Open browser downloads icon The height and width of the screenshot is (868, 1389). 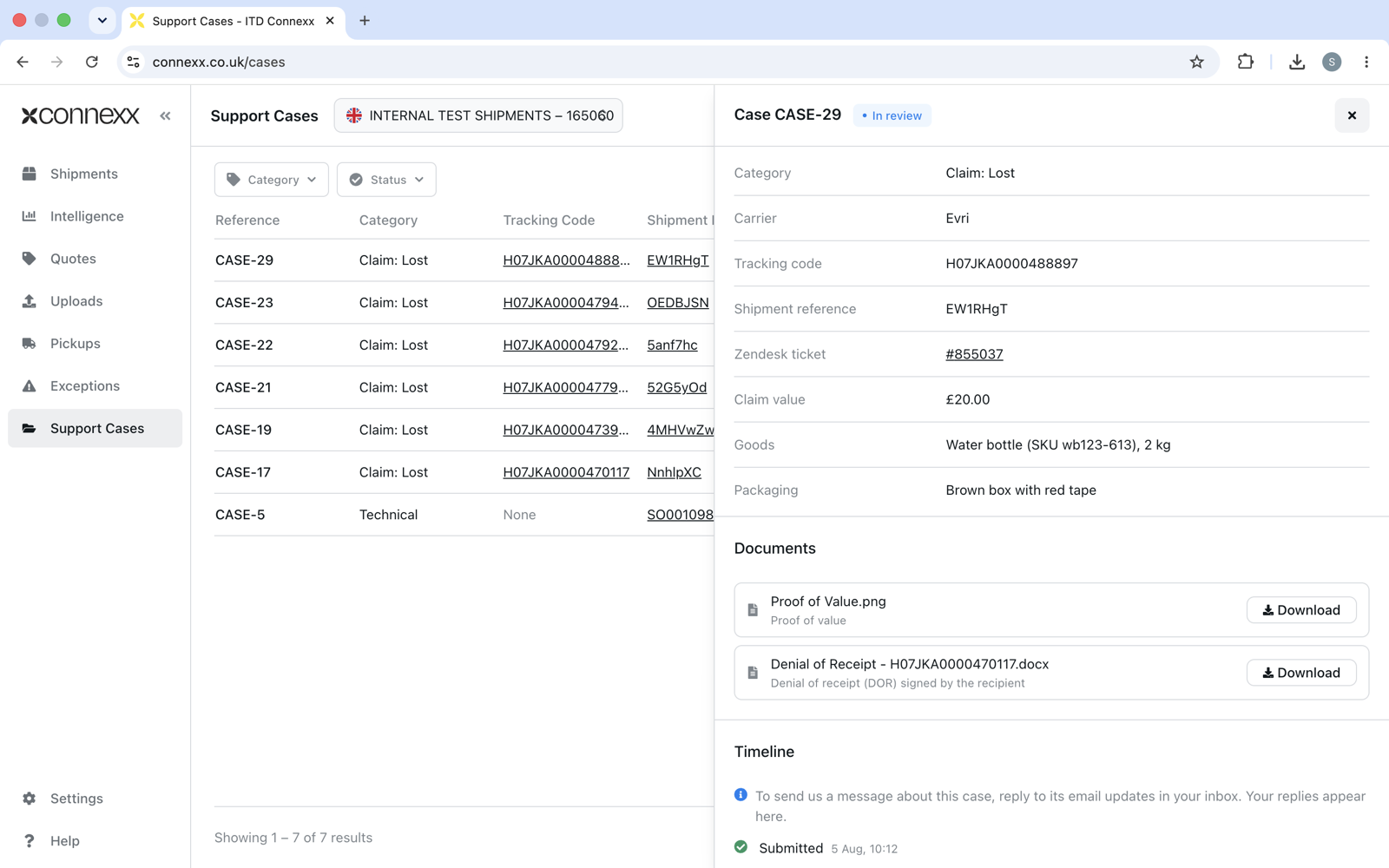tap(1296, 62)
